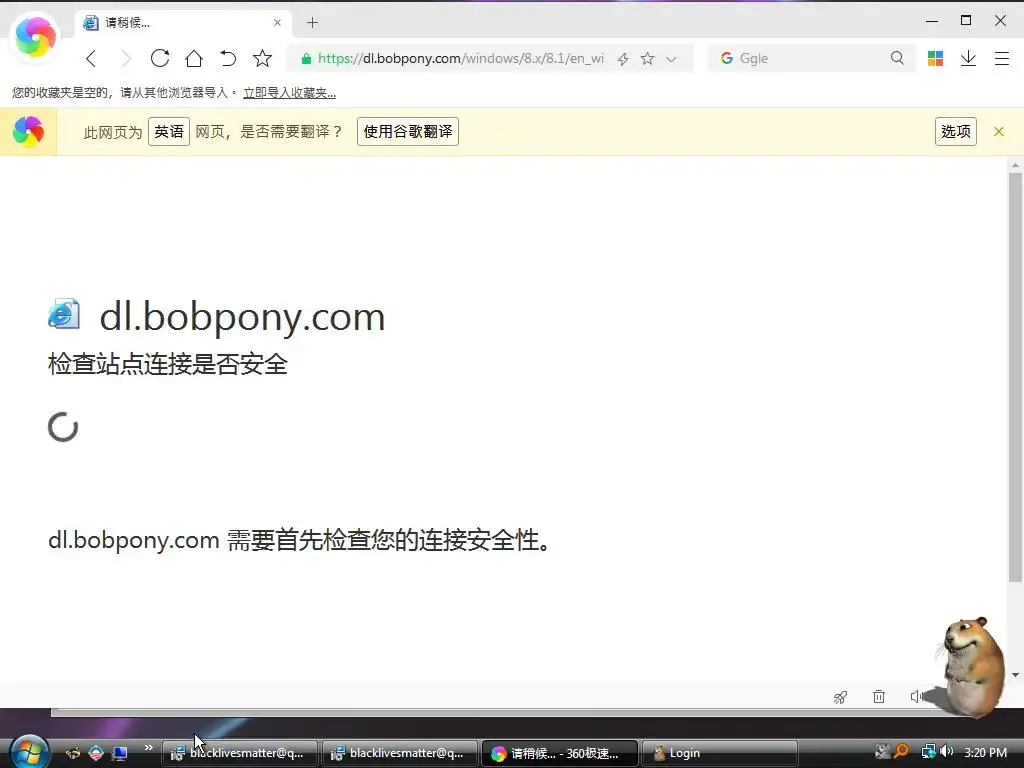Screen dimensions: 1024x768
Task: Click the green lock security icon
Action: click(x=306, y=59)
